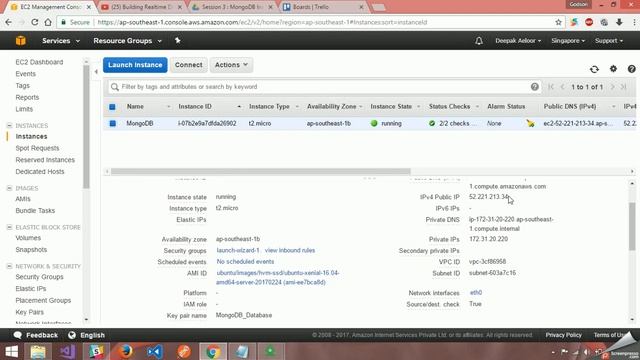Screen dimensions: 640x360
Task: Reload the browser page
Action: click(35, 22)
